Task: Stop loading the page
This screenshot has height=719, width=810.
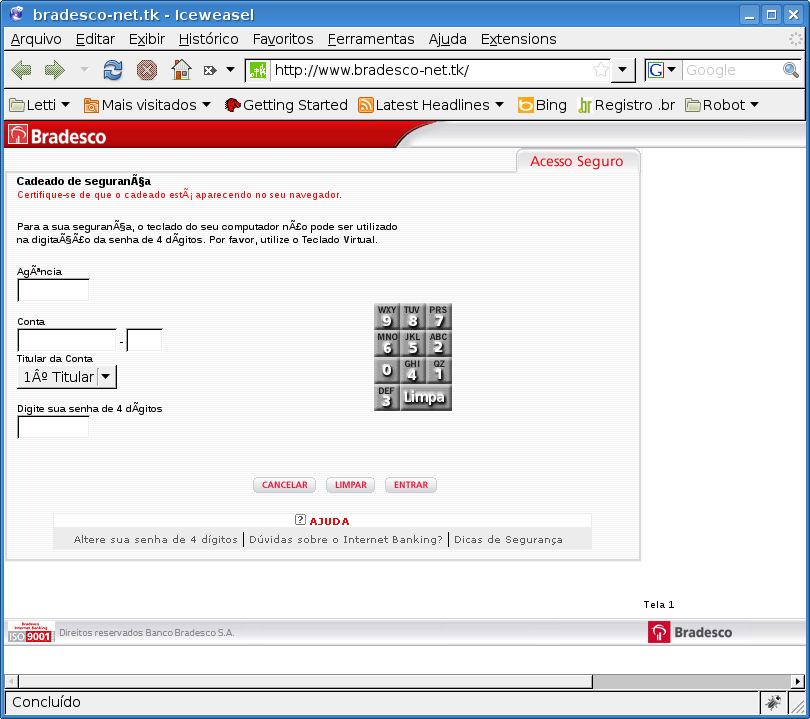Action: (147, 70)
